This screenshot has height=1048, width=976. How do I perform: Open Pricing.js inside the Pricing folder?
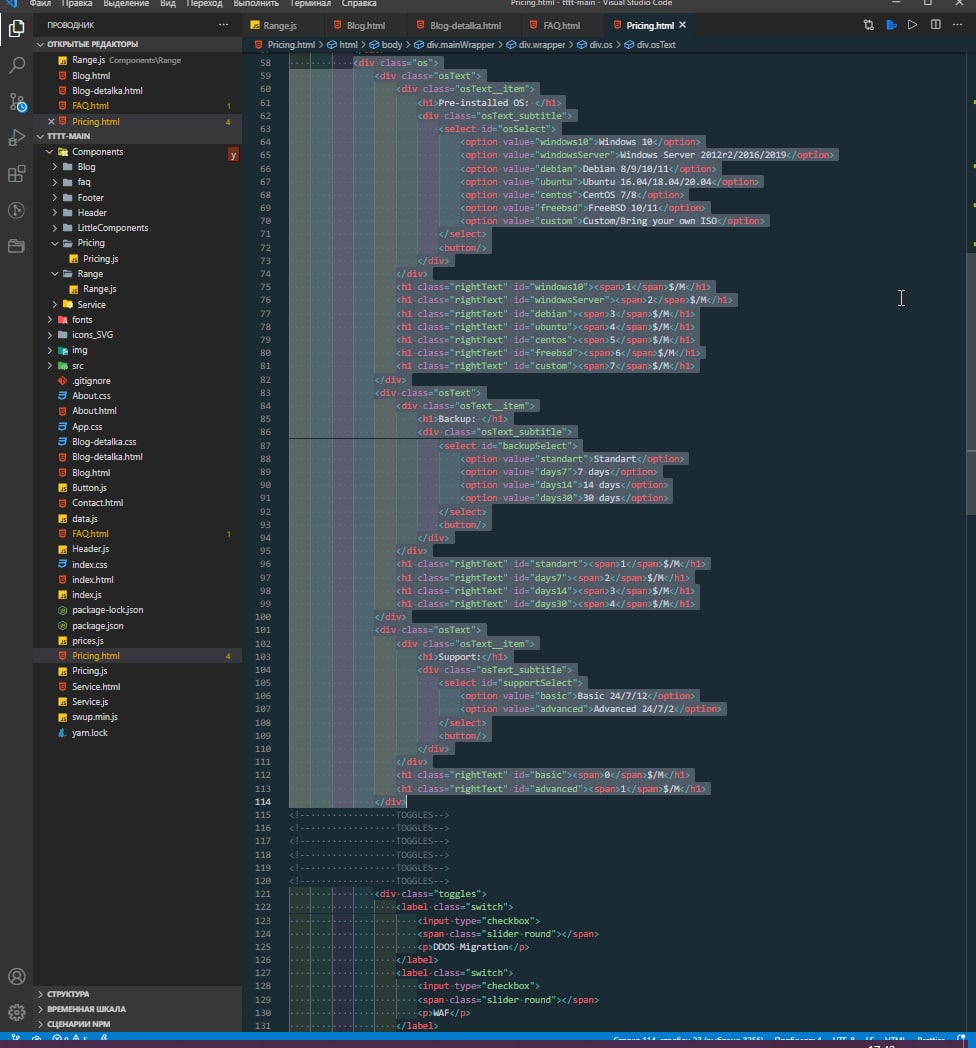pyautogui.click(x=100, y=259)
